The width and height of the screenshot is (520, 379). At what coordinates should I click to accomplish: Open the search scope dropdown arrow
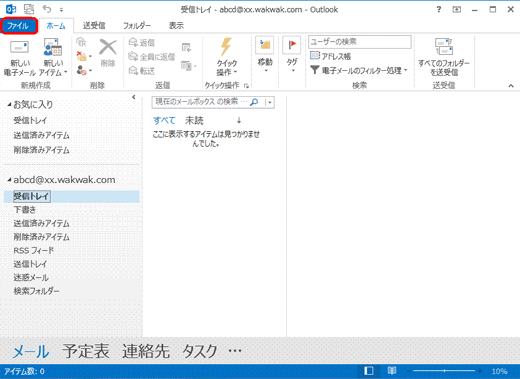[x=270, y=102]
